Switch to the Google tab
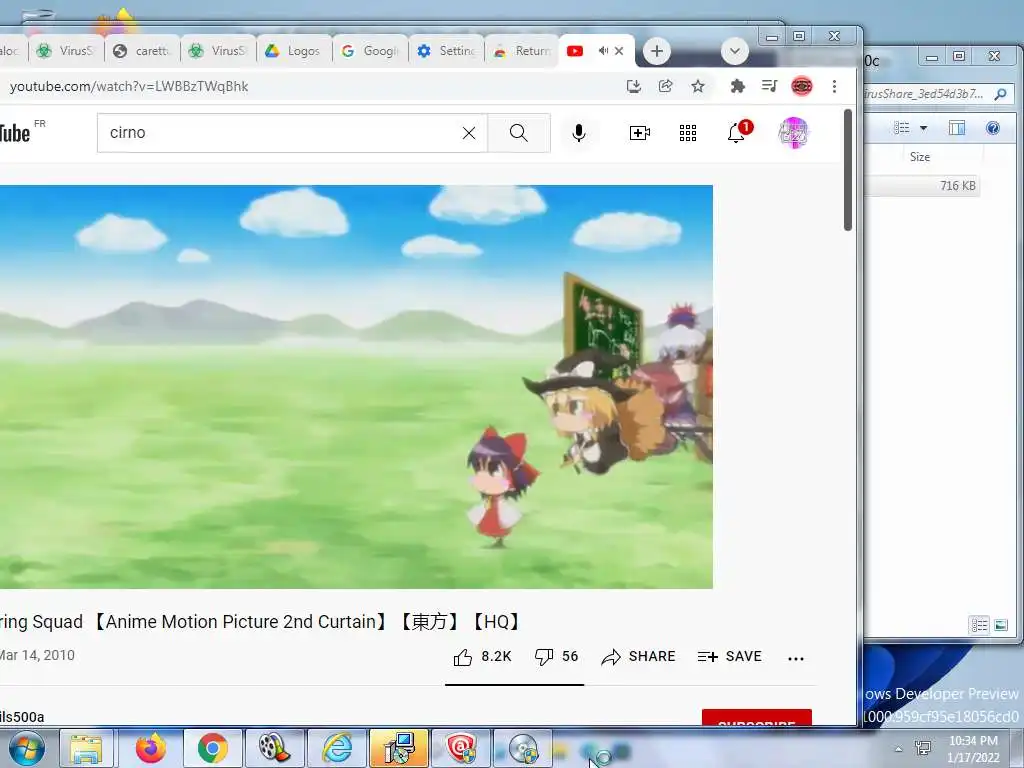The image size is (1024, 768). tap(370, 51)
